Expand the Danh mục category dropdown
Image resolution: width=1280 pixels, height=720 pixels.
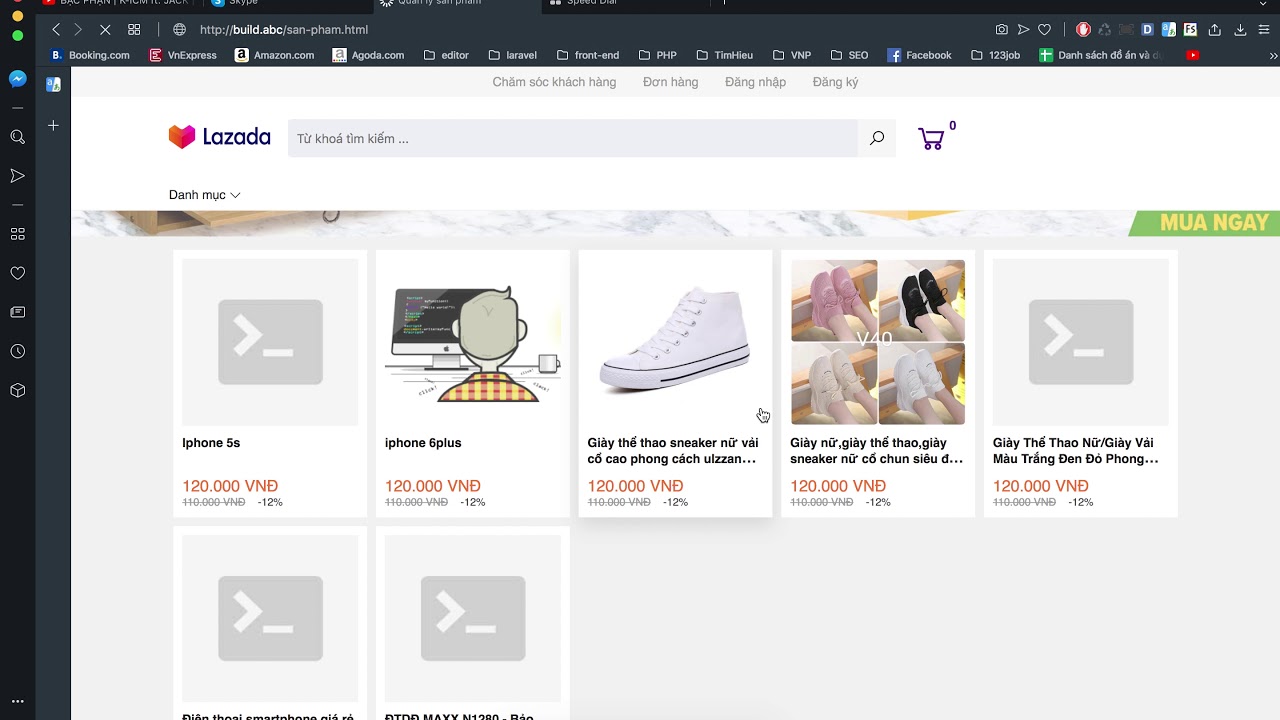[x=205, y=195]
